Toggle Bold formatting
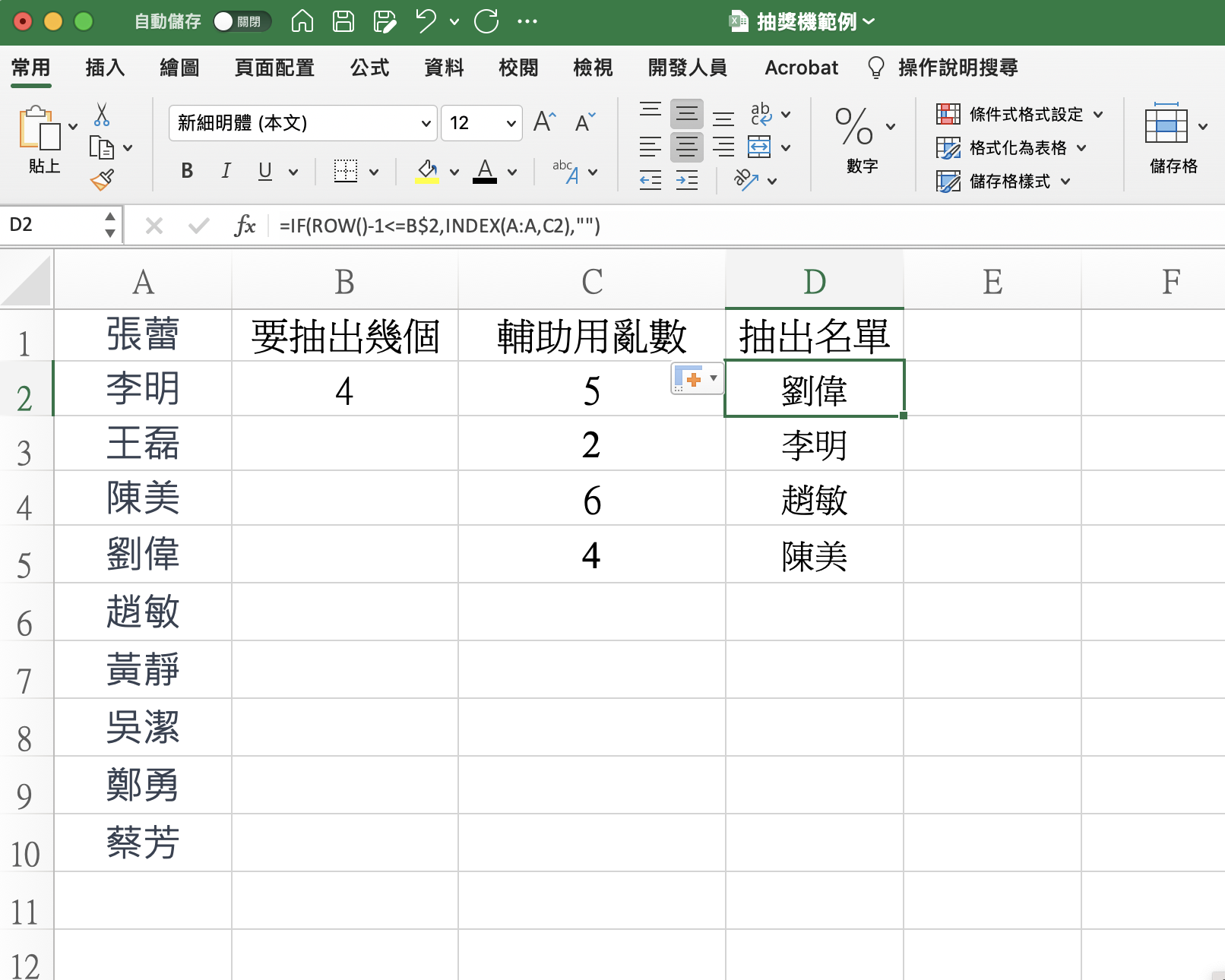 187,171
